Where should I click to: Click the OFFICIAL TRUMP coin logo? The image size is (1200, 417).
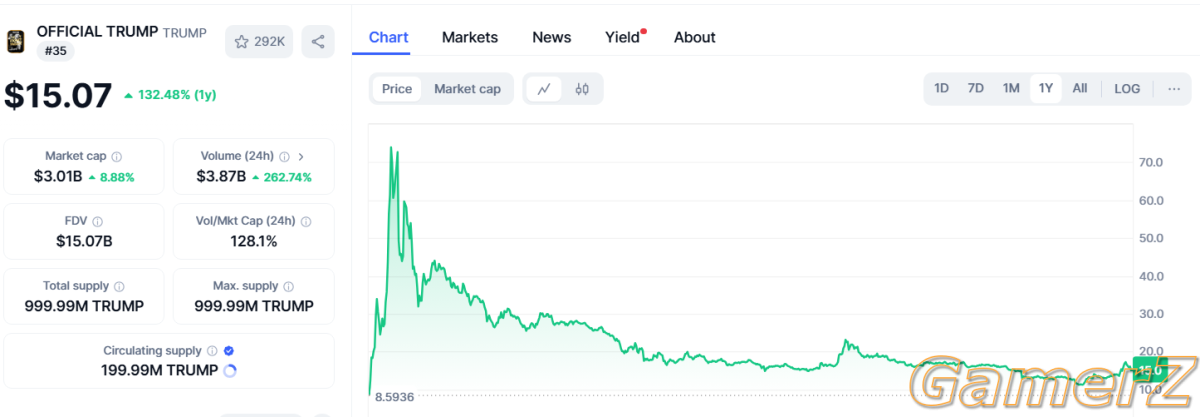point(16,40)
